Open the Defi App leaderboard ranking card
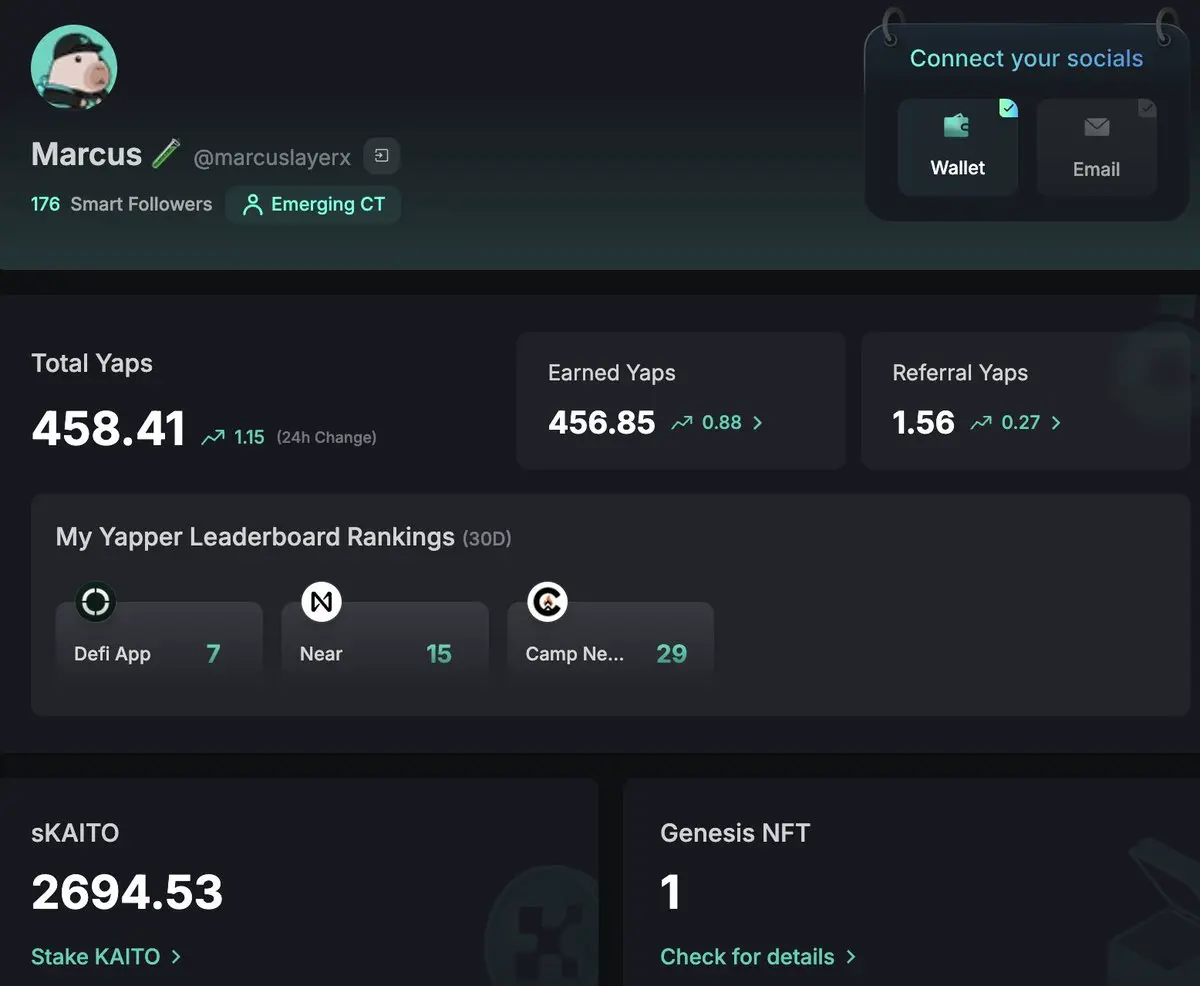Screen dimensions: 1200x986 coord(159,643)
